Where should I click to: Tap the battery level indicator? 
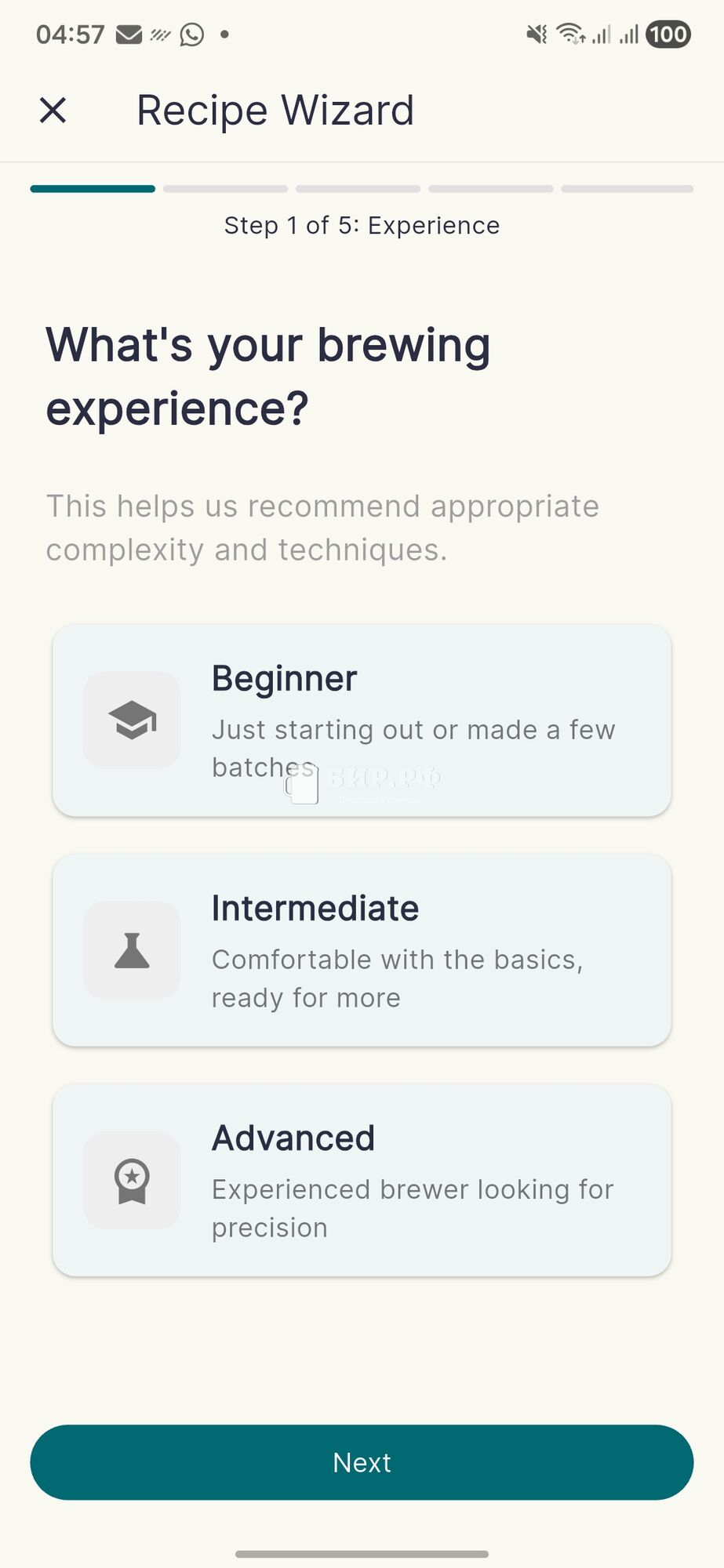pos(668,34)
